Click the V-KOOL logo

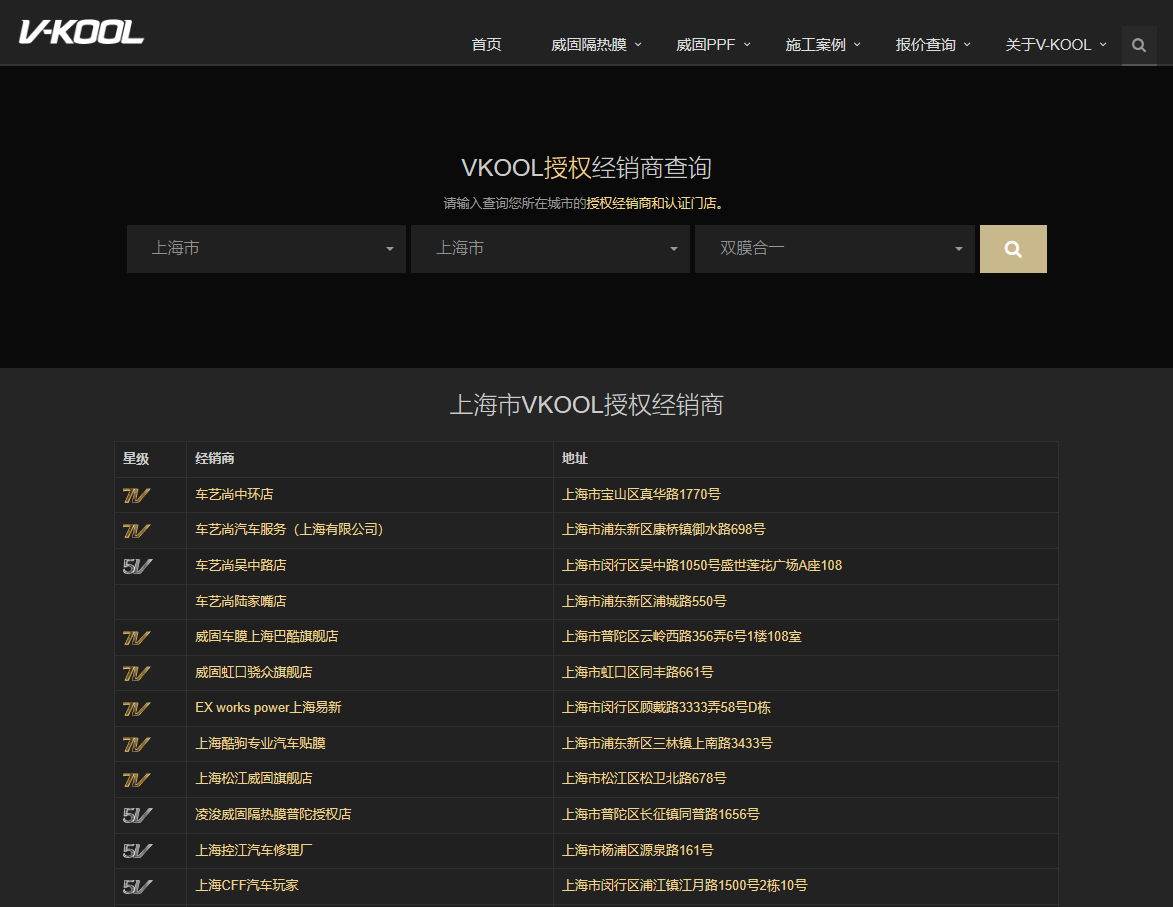point(81,32)
